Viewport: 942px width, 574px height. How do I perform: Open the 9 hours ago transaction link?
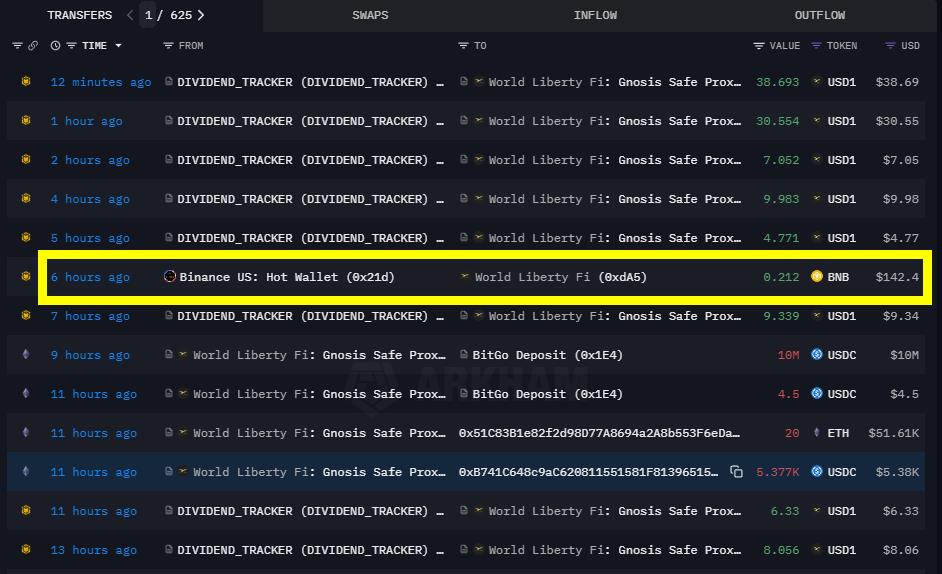90,355
